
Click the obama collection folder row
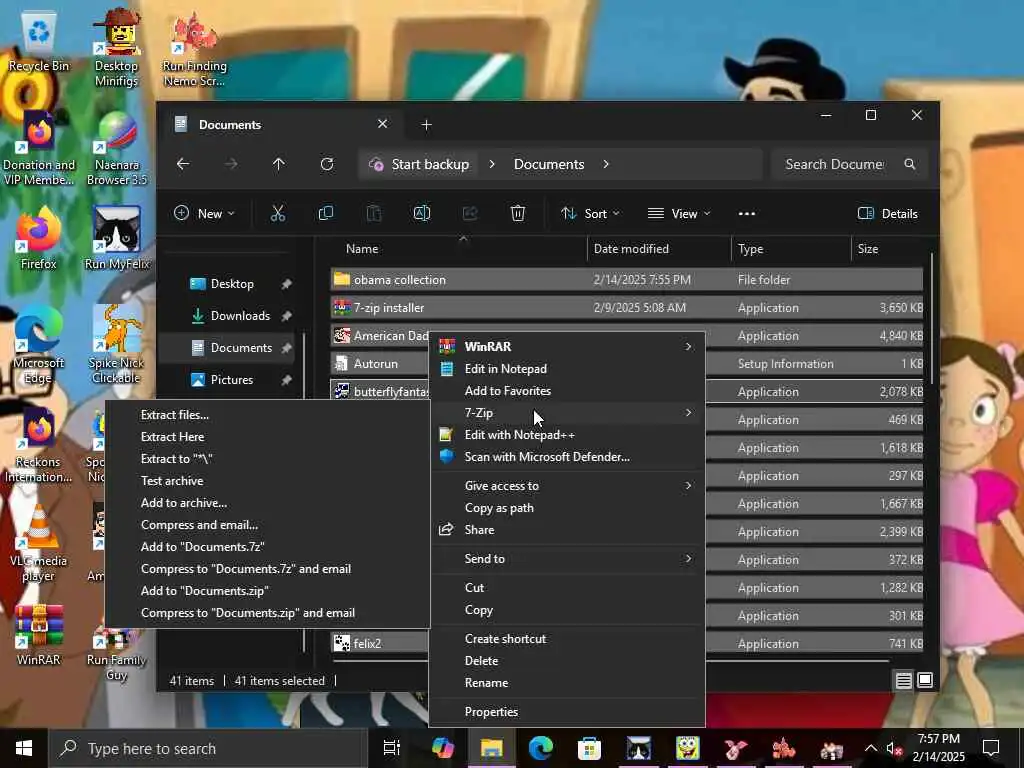[x=627, y=280]
